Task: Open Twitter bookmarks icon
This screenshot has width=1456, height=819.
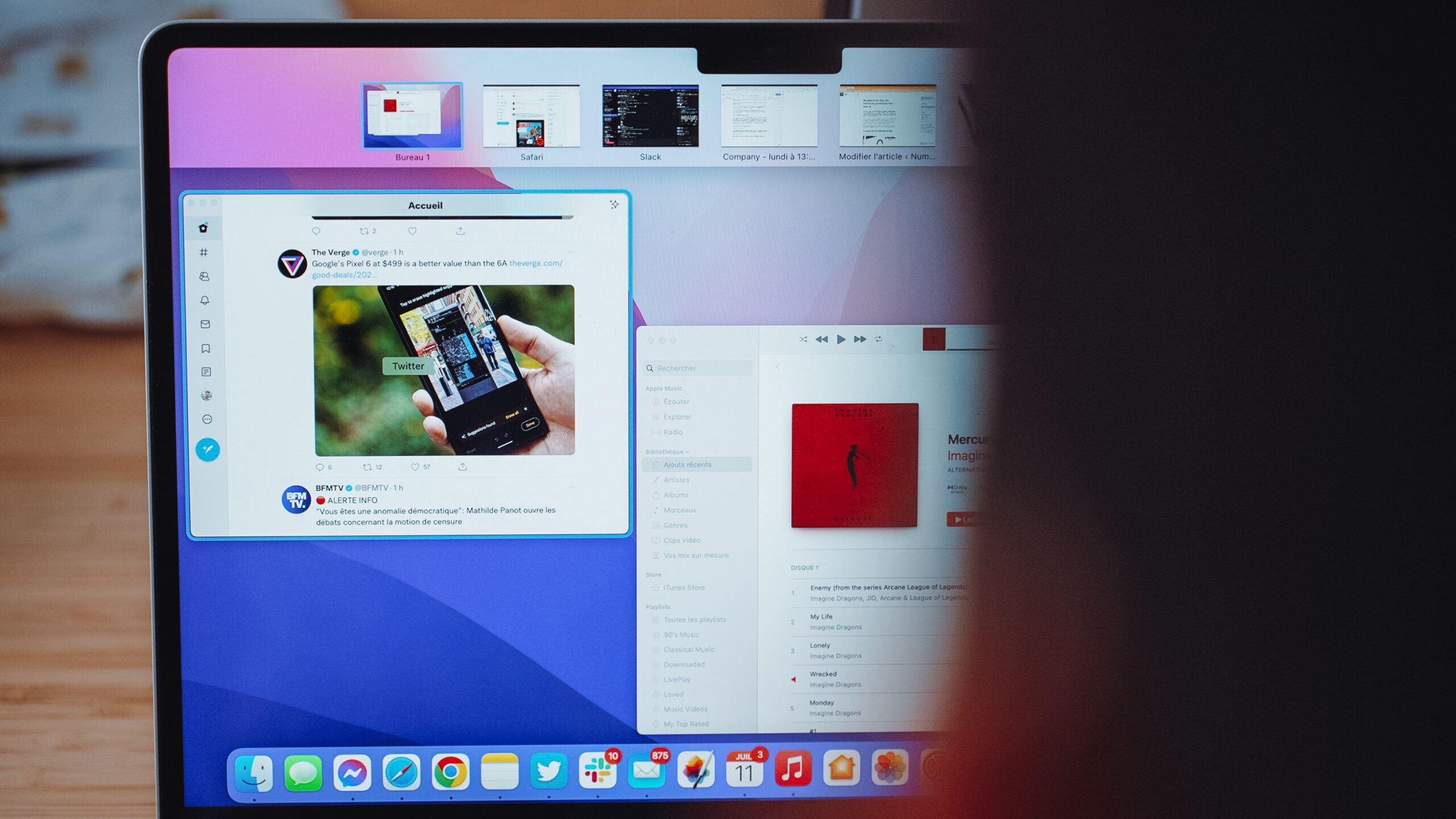Action: pyautogui.click(x=206, y=348)
